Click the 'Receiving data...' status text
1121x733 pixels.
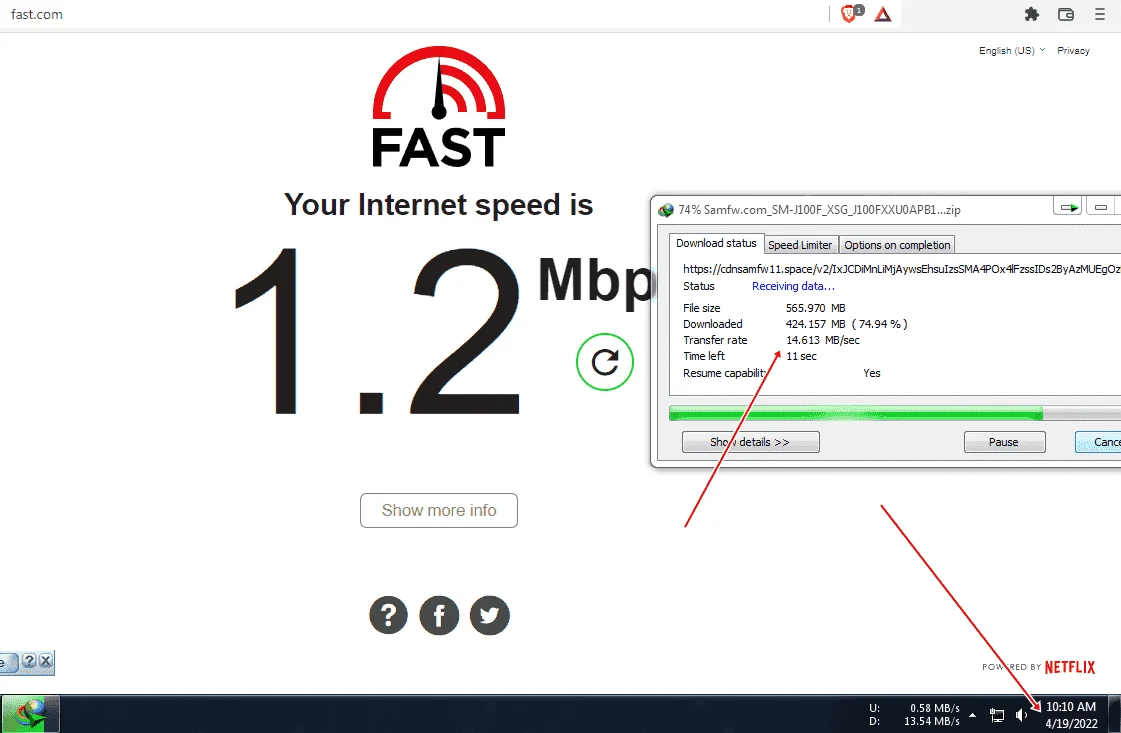(793, 286)
